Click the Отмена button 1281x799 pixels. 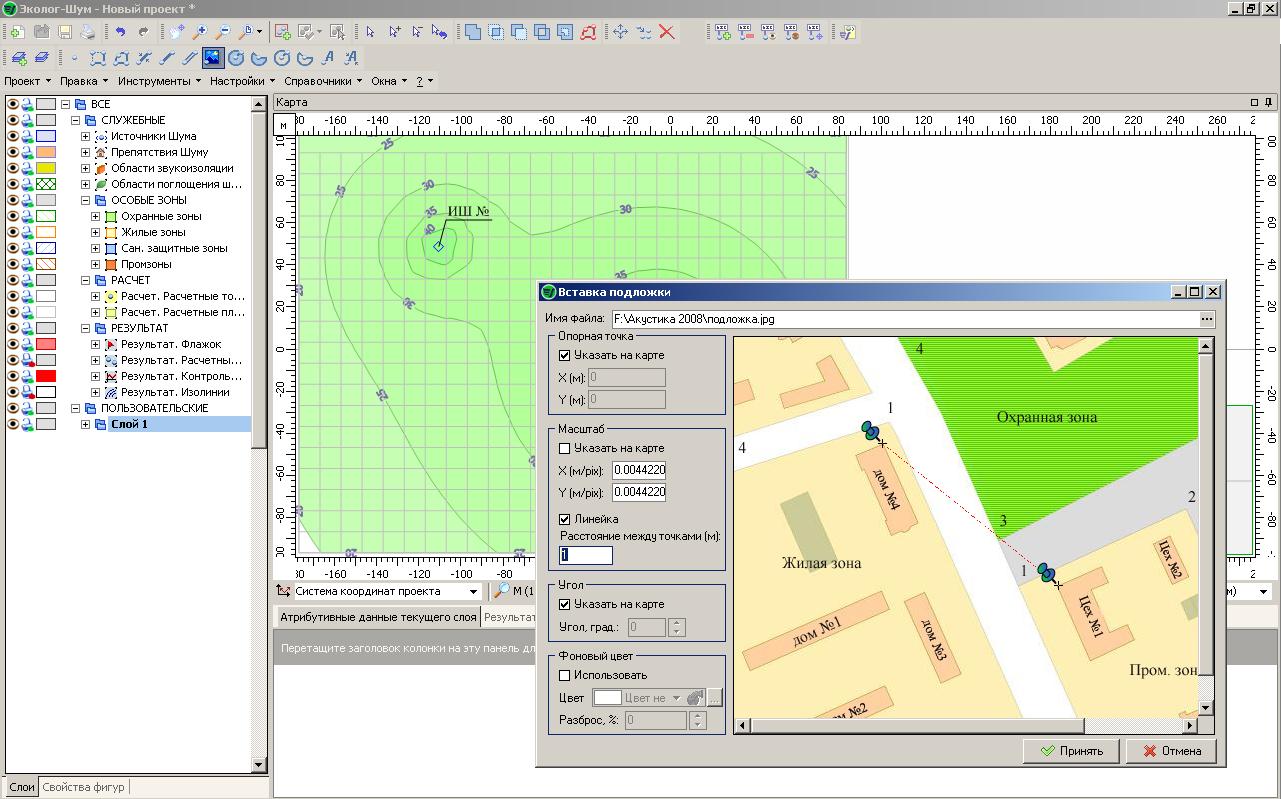1171,751
